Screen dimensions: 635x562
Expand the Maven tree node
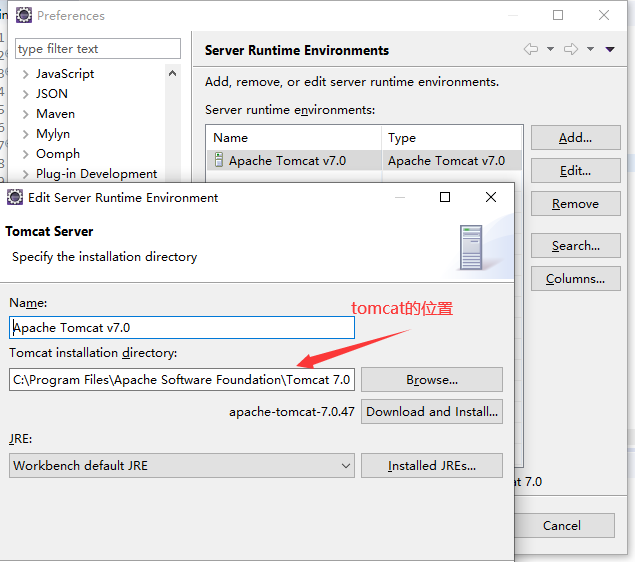(26, 114)
